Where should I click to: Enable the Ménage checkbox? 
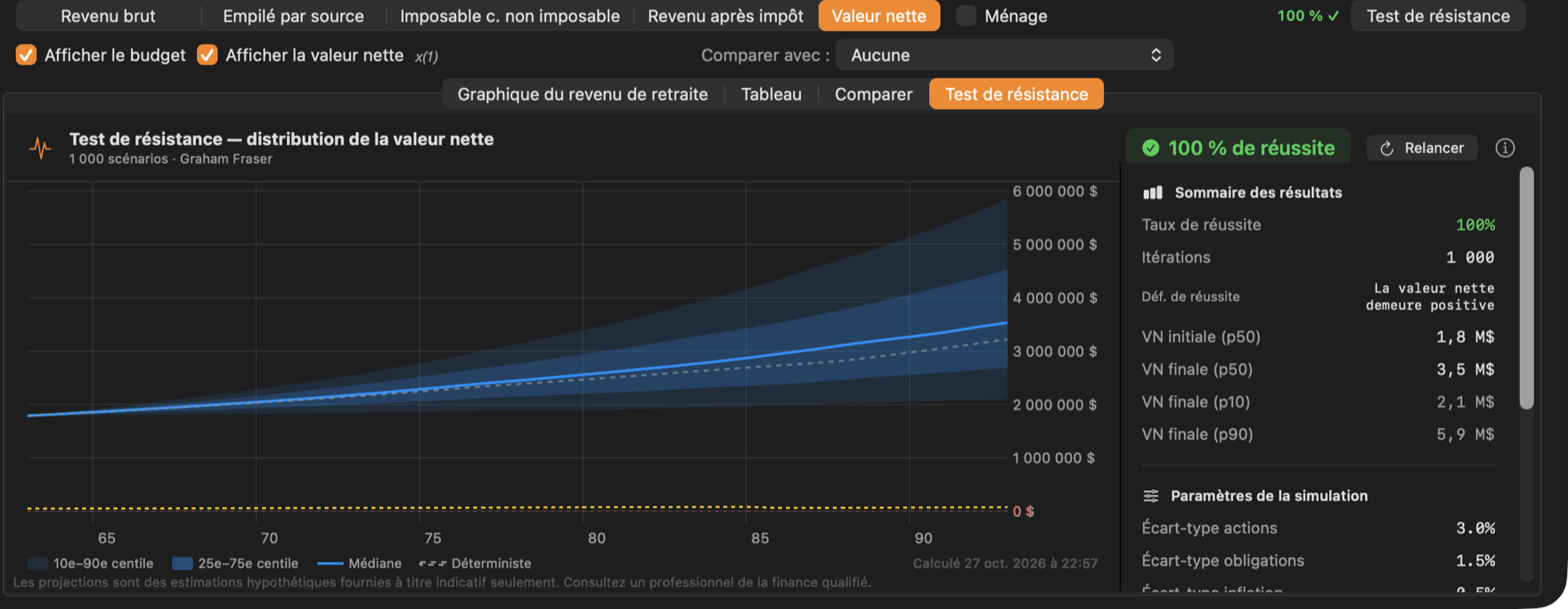click(x=966, y=16)
